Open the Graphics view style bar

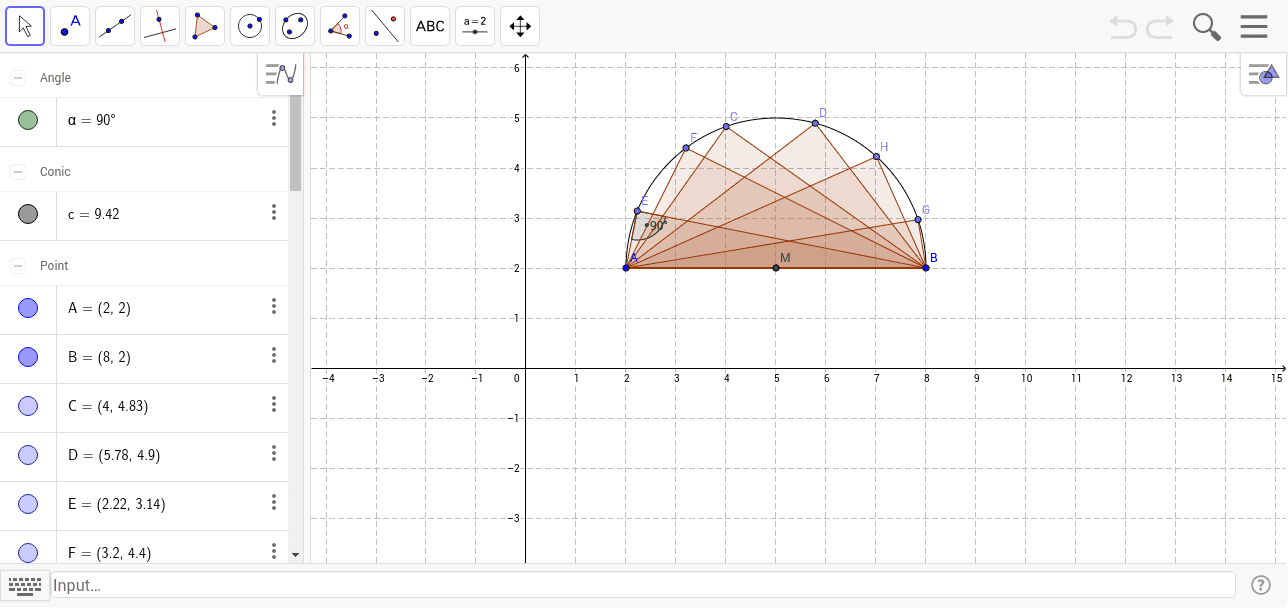coord(1263,74)
